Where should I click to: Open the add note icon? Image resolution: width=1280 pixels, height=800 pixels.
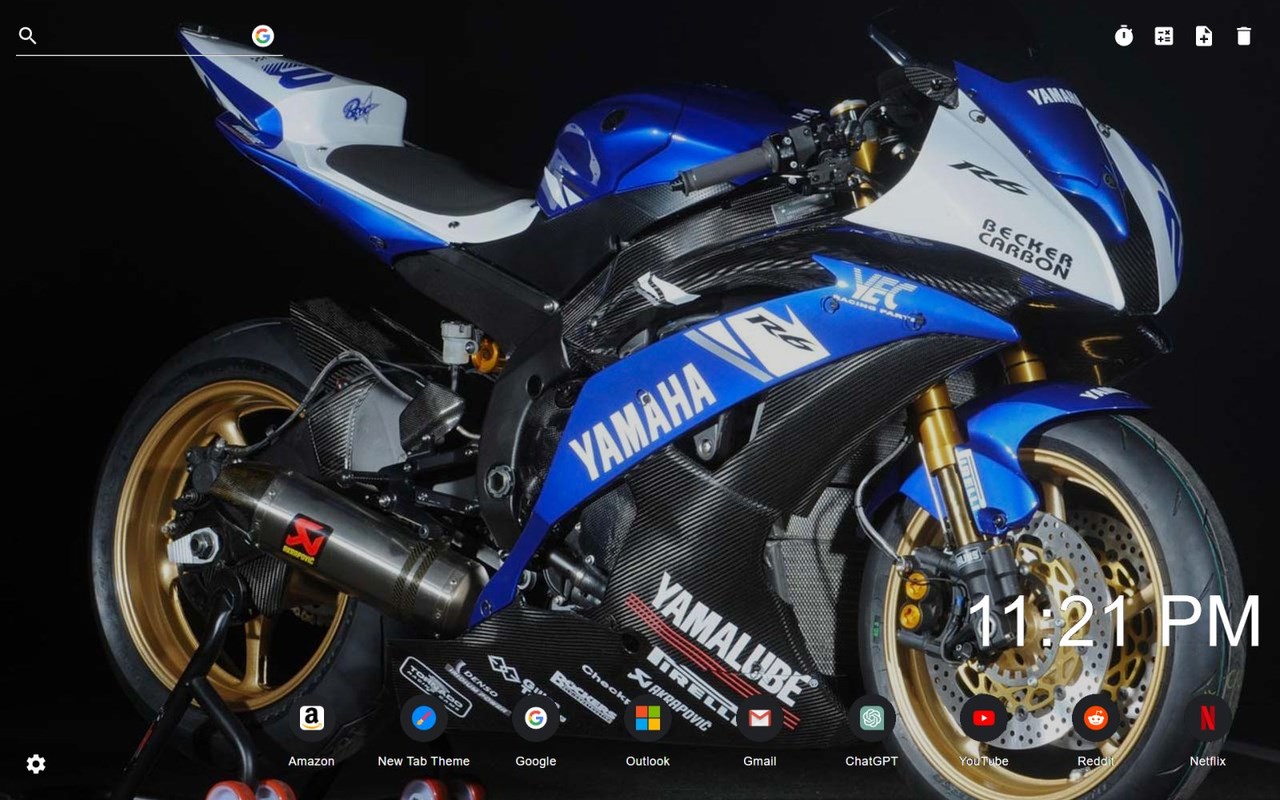coord(1204,36)
